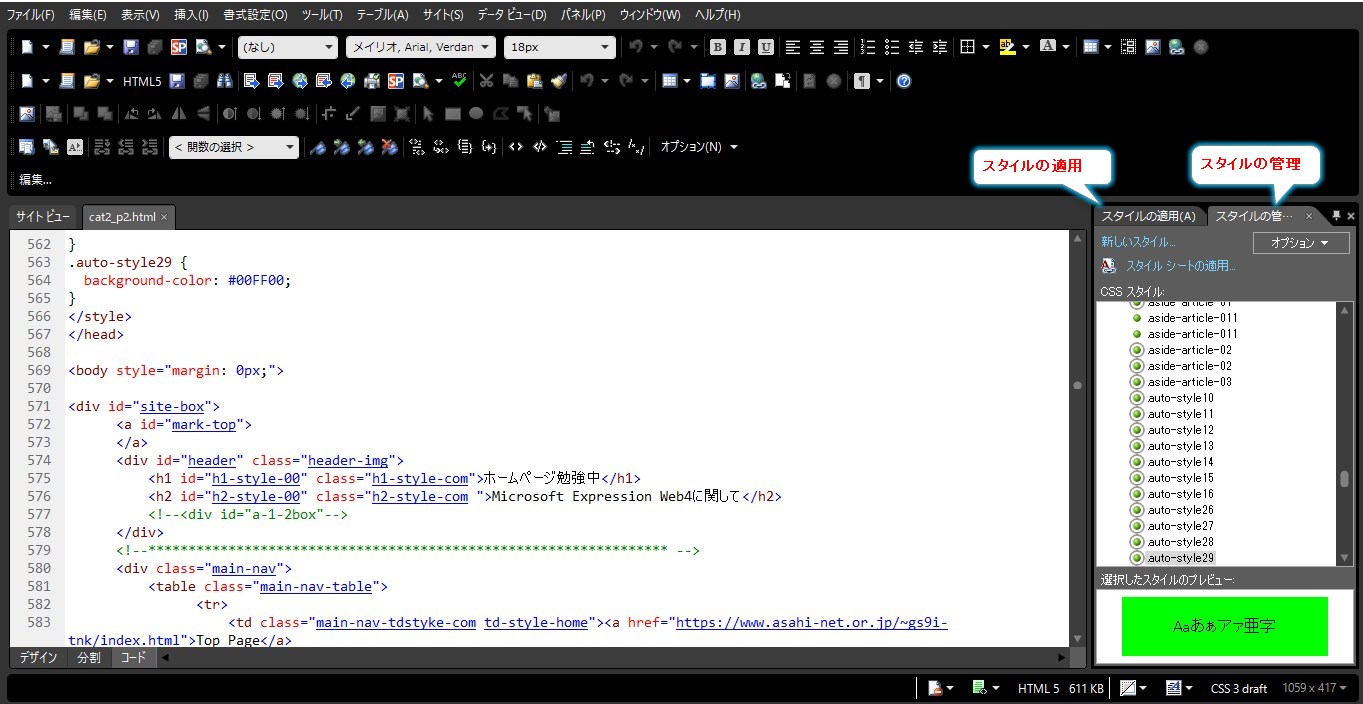Screen dimensions: 1363x704
Task: Click the green style preview swatch
Action: (1224, 626)
